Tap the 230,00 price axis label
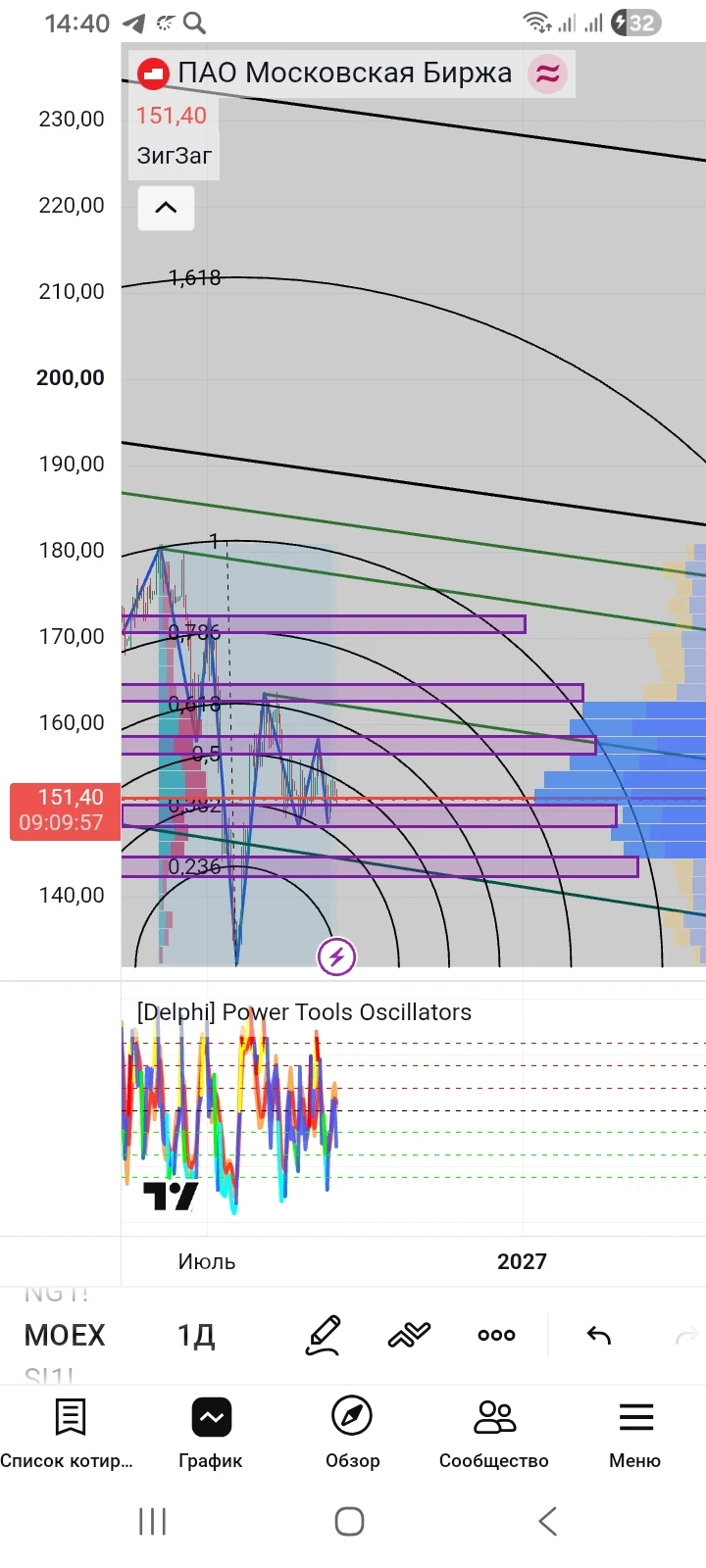The height and width of the screenshot is (1568, 706). point(72,119)
